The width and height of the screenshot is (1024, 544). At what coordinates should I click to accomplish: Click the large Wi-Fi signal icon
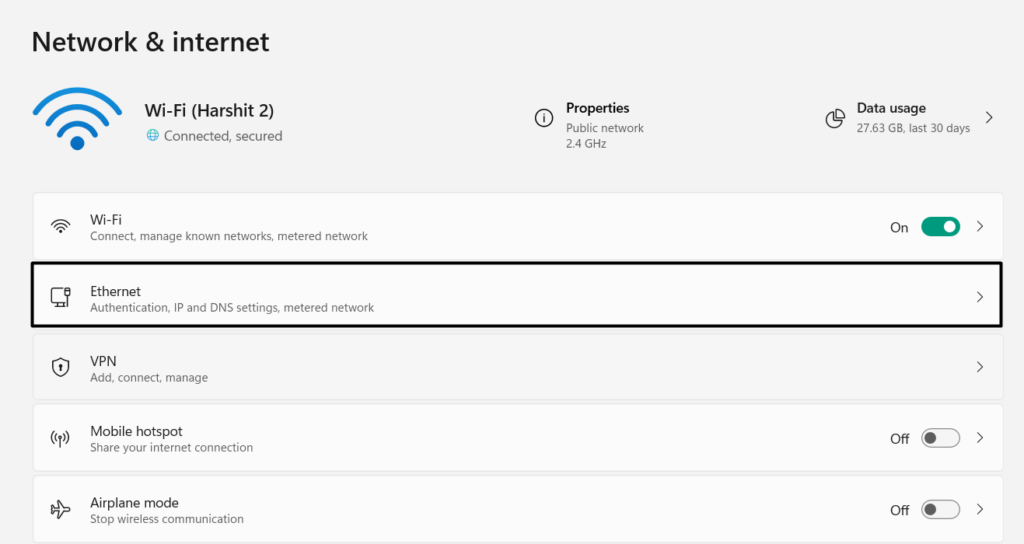tap(76, 119)
